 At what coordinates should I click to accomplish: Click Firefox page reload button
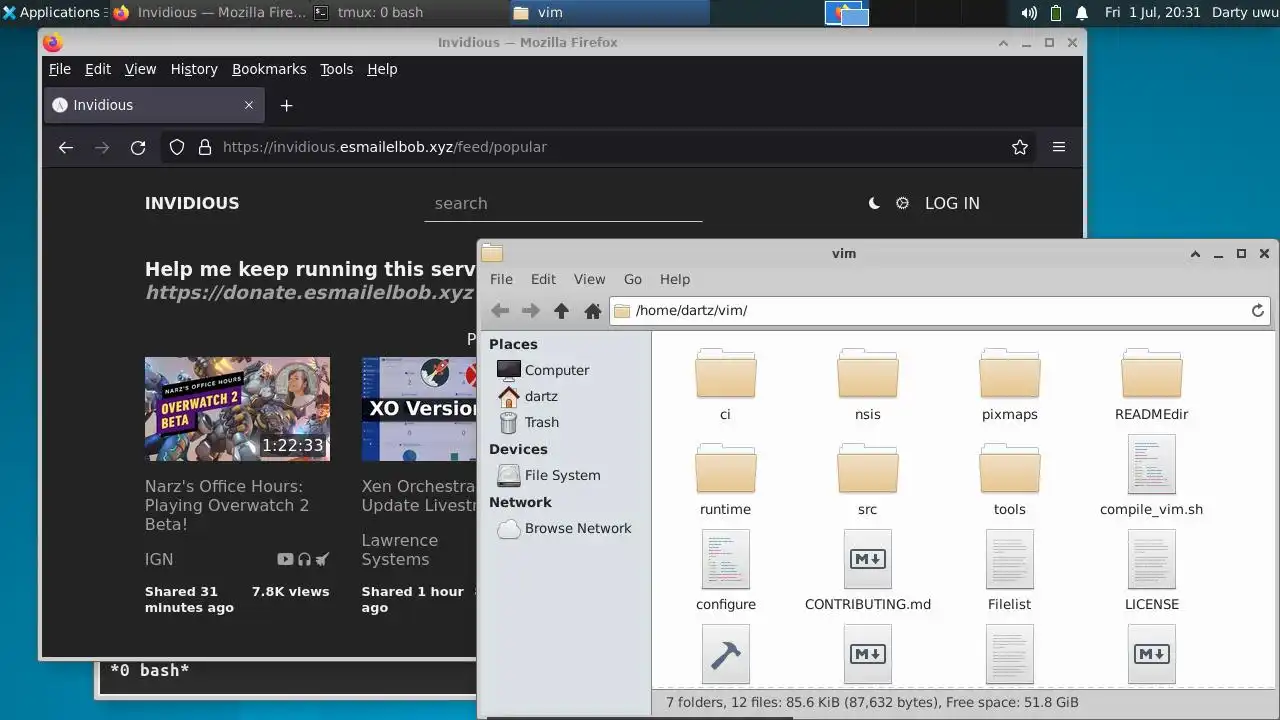click(x=138, y=147)
